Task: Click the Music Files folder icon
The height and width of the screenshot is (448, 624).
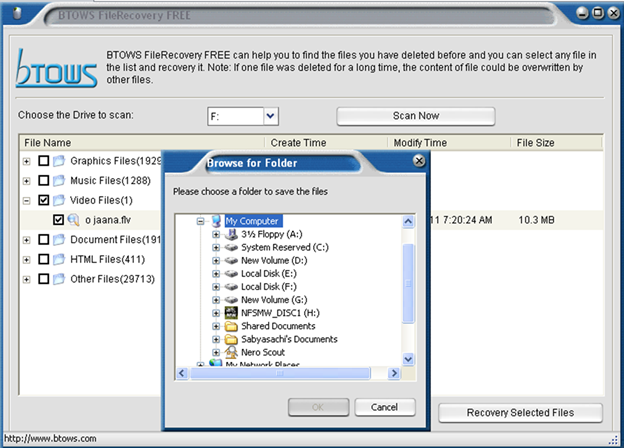Action: coord(59,181)
